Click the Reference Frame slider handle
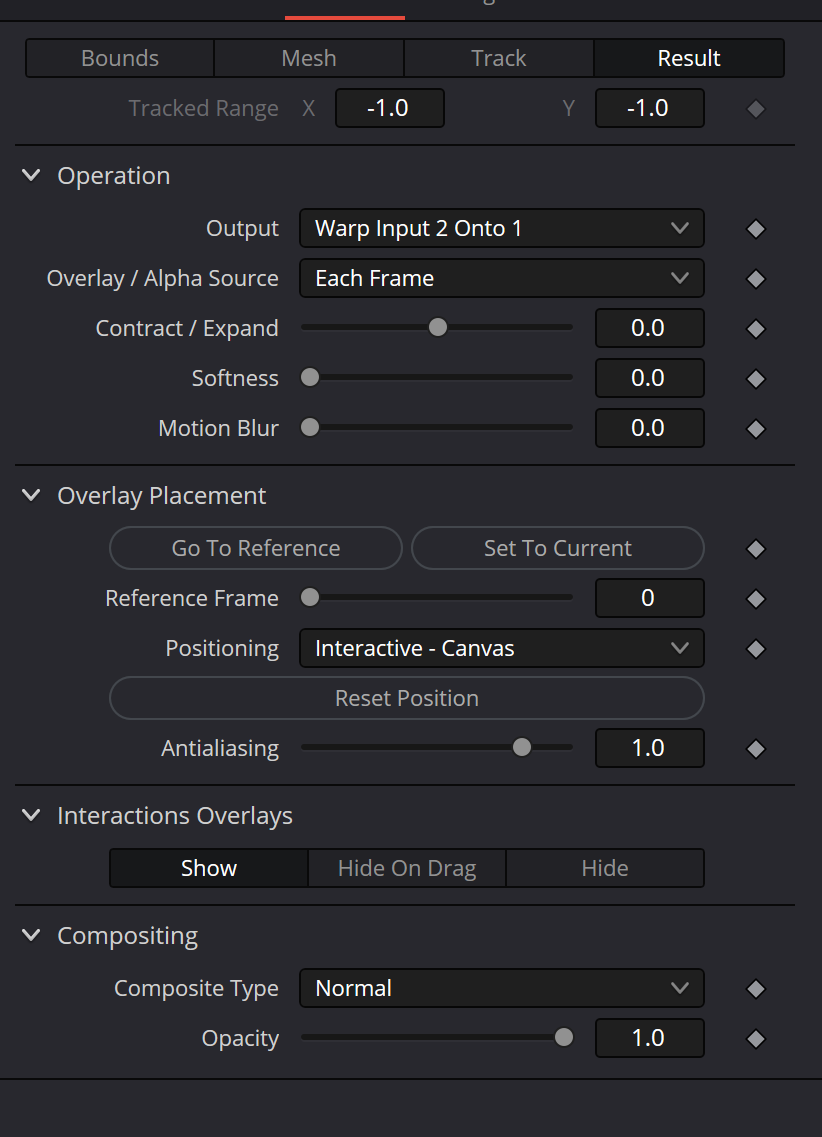The image size is (822, 1137). coord(310,598)
